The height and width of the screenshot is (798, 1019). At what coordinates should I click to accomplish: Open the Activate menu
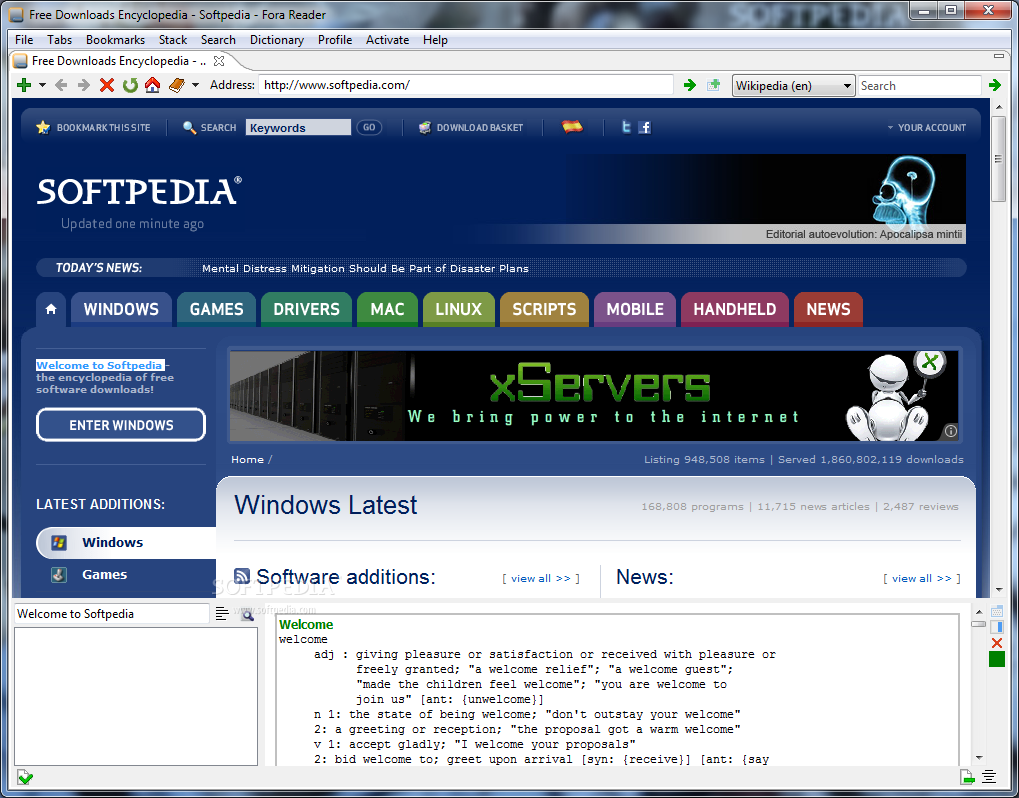click(387, 40)
